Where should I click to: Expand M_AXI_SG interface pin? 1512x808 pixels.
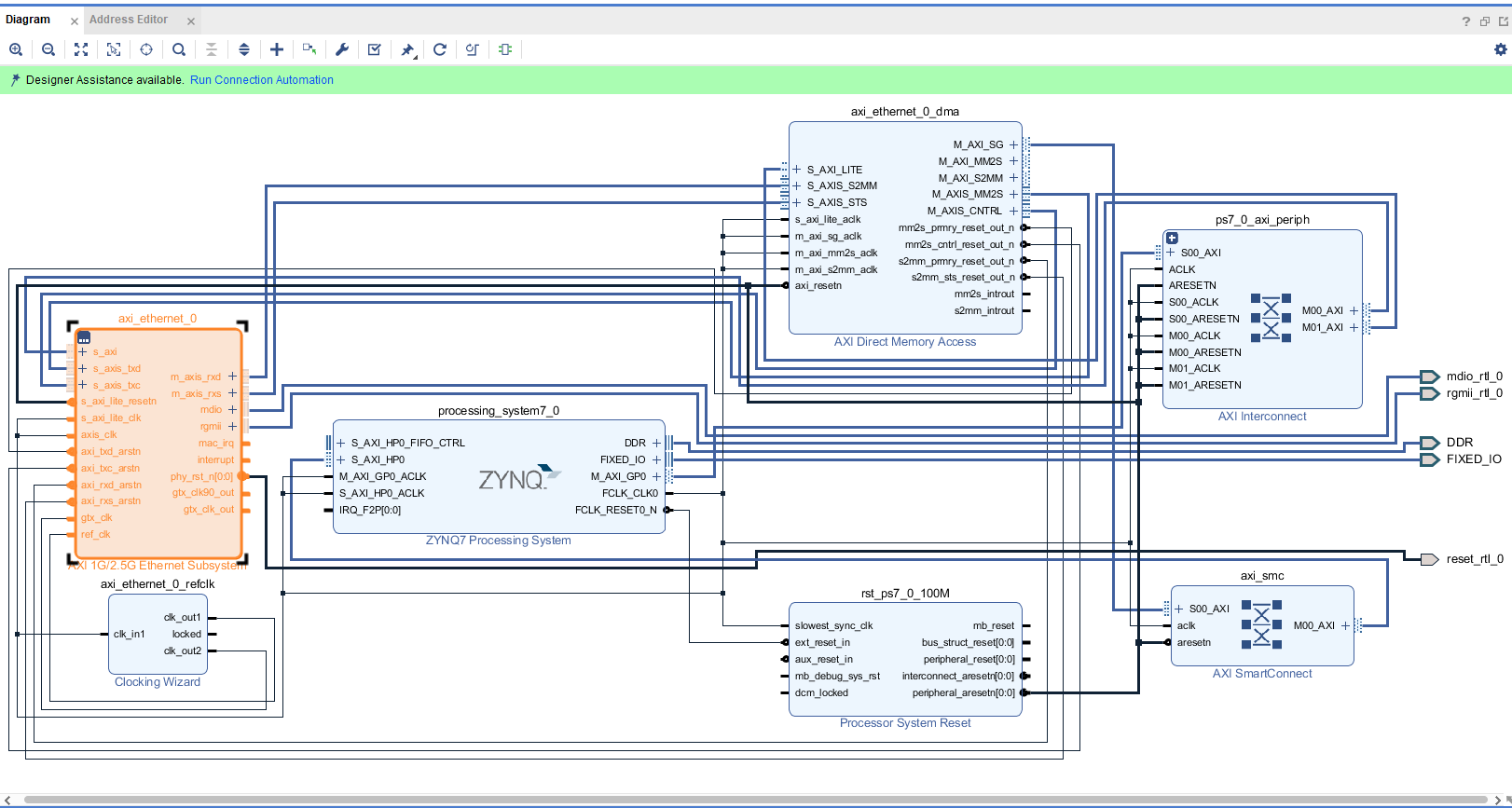pyautogui.click(x=1013, y=144)
